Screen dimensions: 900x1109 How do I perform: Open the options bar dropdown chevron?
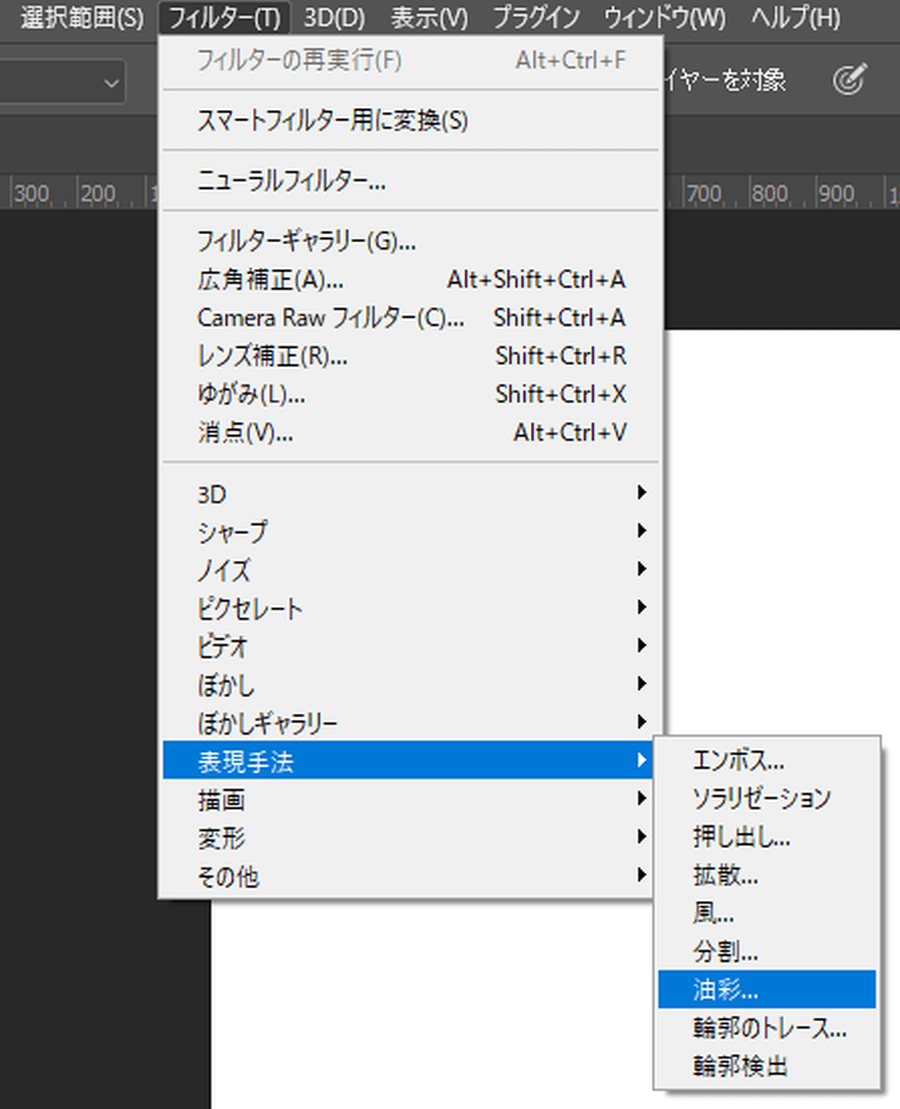tap(111, 83)
